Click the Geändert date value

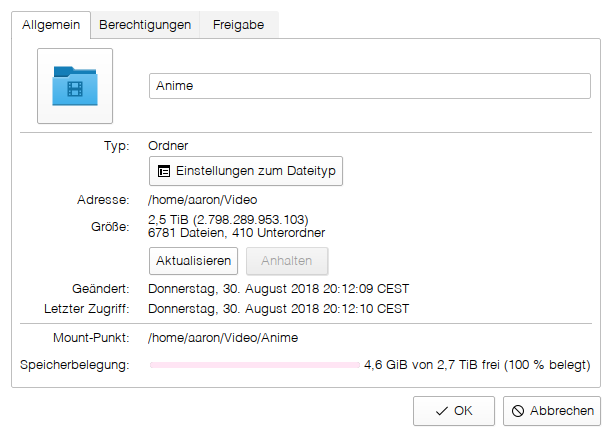[x=278, y=289]
